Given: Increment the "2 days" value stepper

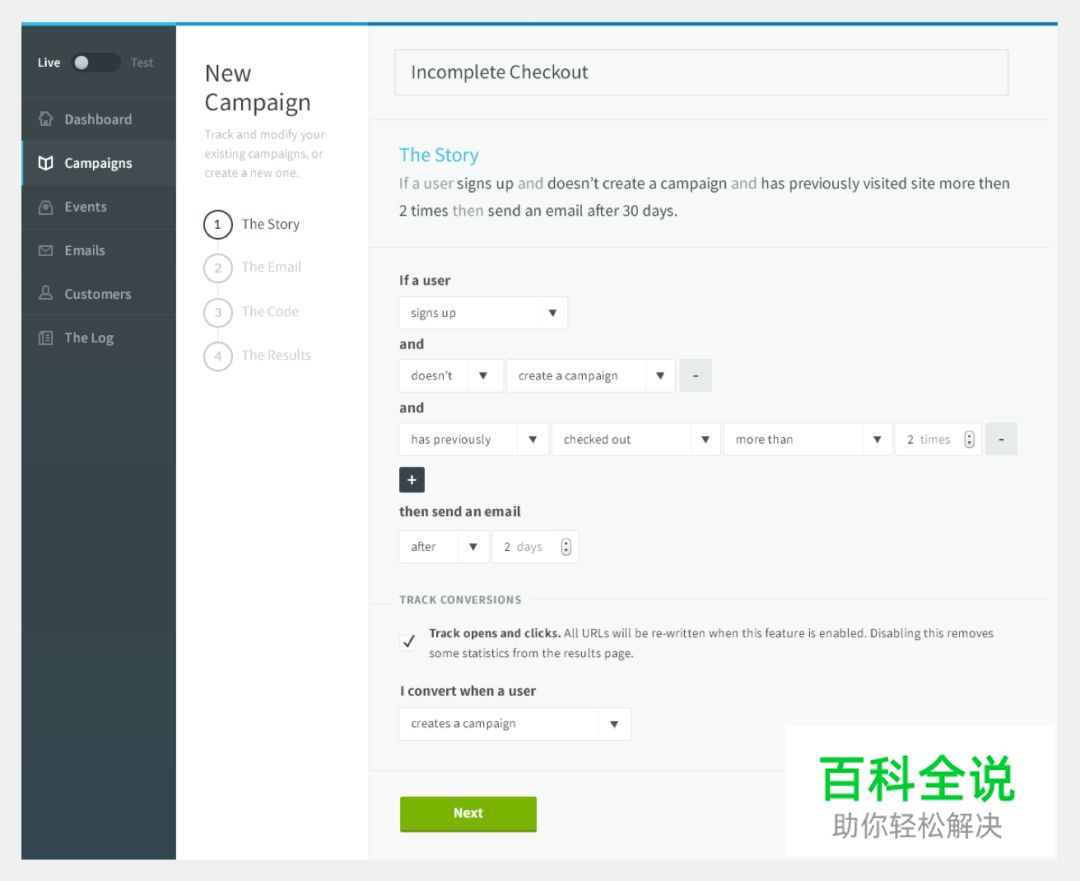Looking at the screenshot, I should click(x=565, y=542).
